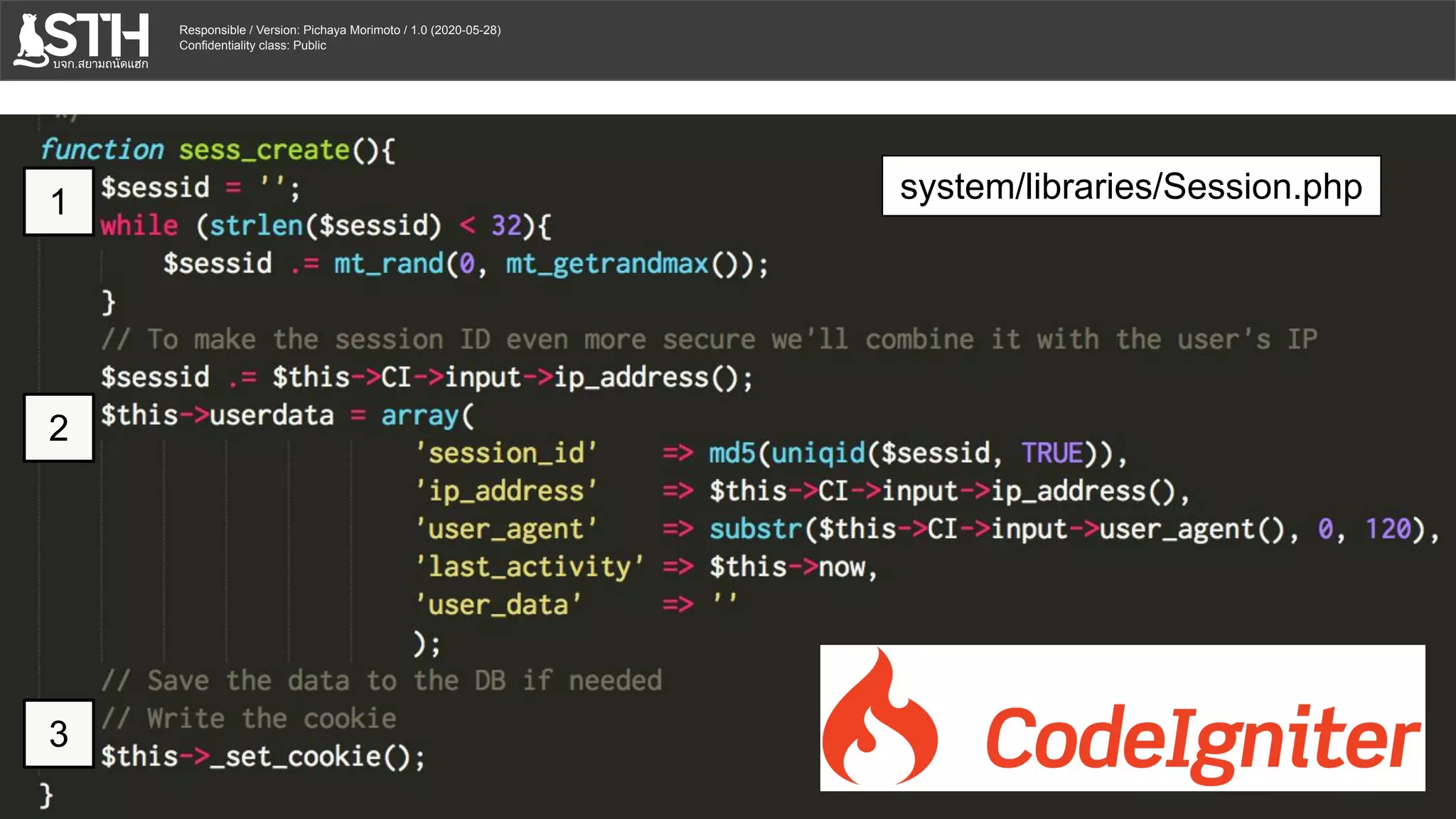Click the 'session_id' array key
The height and width of the screenshot is (819, 1456).
(505, 453)
